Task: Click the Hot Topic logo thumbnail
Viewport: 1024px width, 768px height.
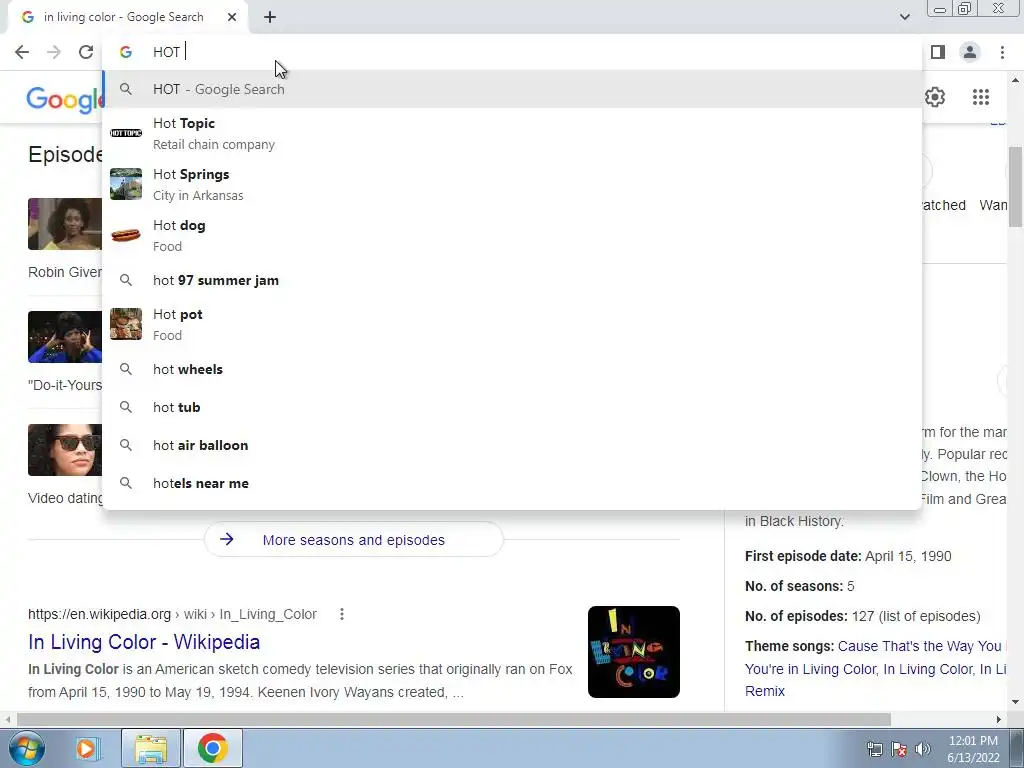Action: [126, 133]
